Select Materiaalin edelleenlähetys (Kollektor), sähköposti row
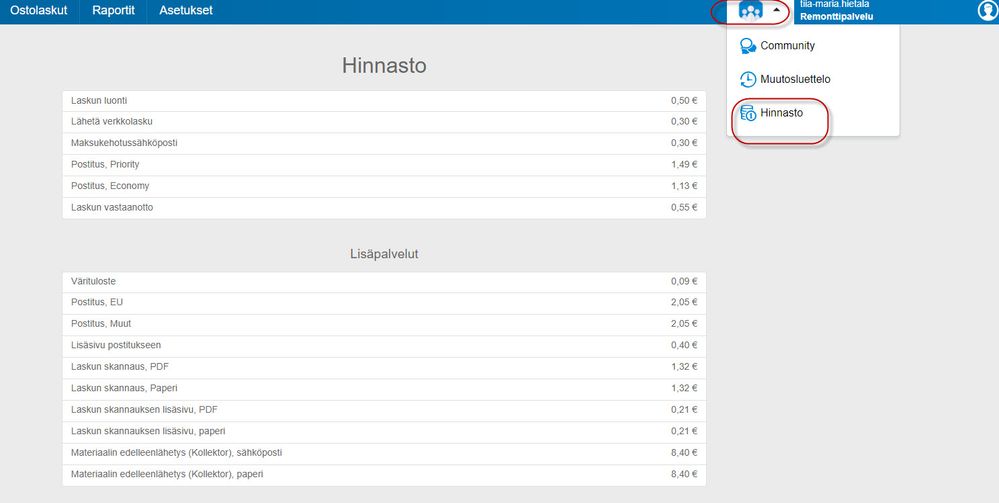The width and height of the screenshot is (999, 503). [x=384, y=453]
